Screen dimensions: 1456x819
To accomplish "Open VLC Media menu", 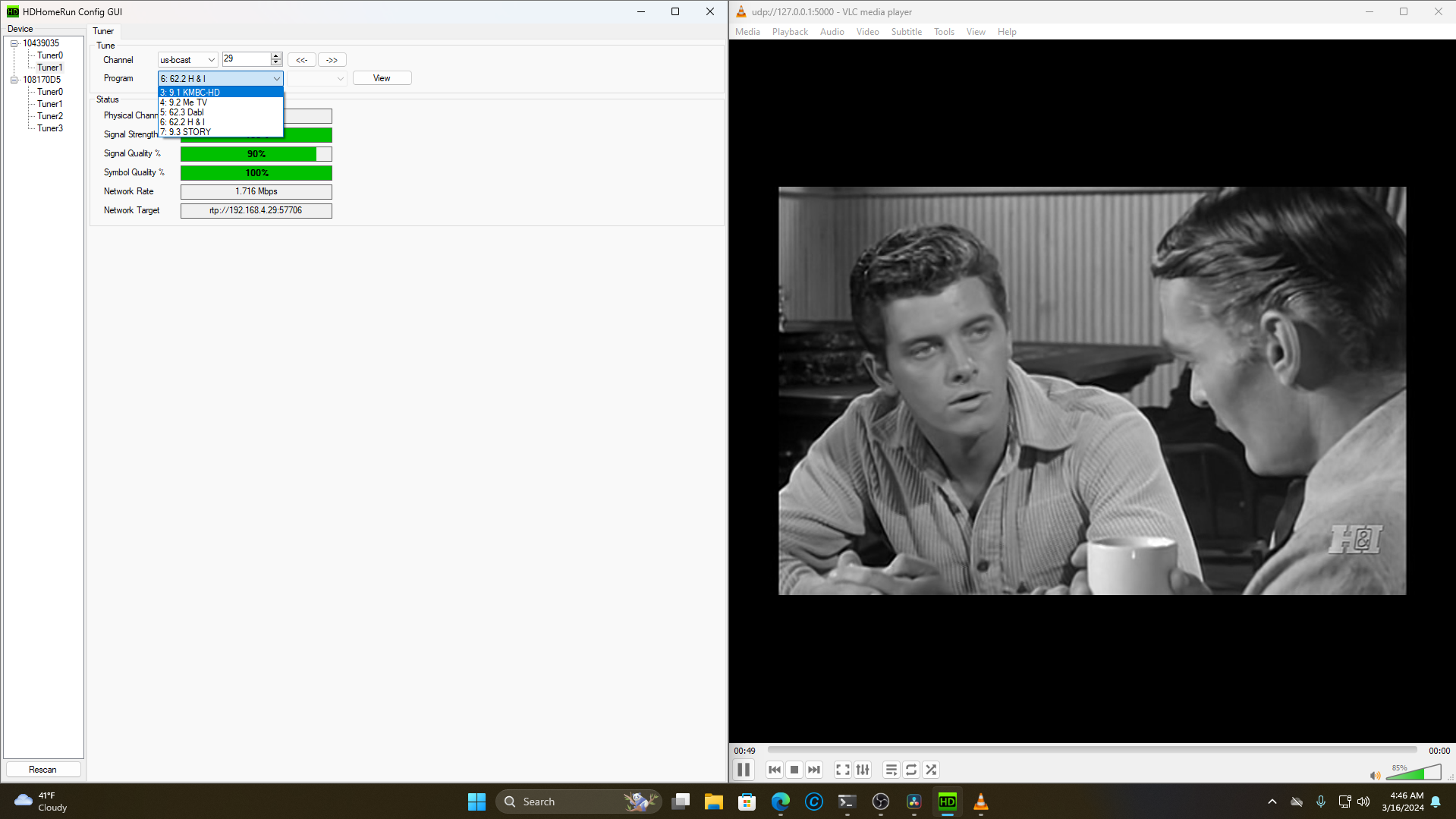I will tap(747, 32).
